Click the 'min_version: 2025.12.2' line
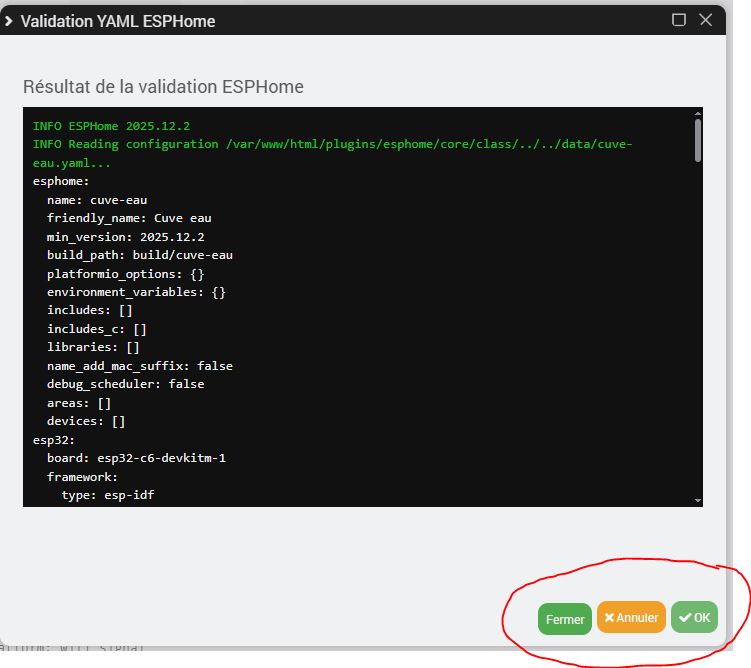 coord(125,237)
